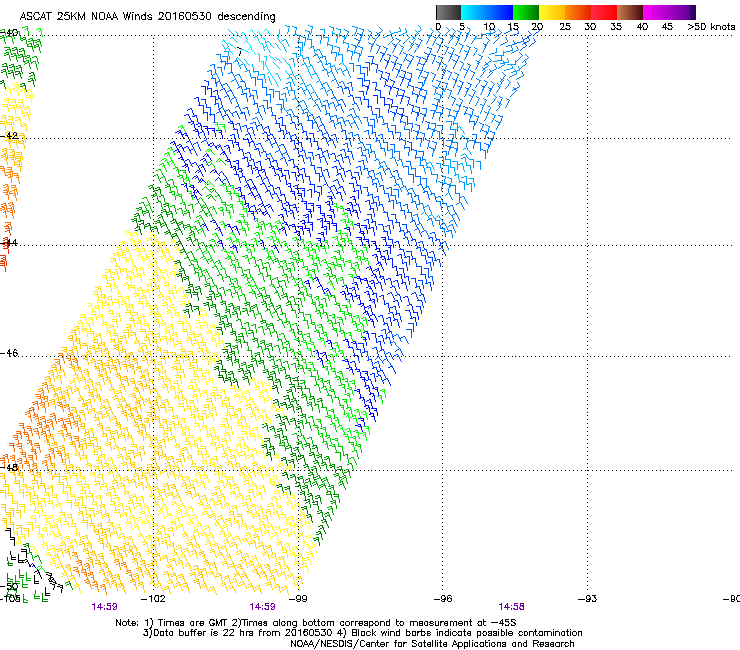Screen dimensions: 740x650
Task: Click the '-48' latitude axis label
Action: click(9, 467)
